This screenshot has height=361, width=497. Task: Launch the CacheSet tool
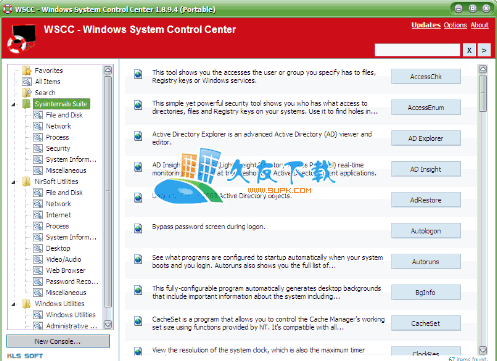click(426, 323)
